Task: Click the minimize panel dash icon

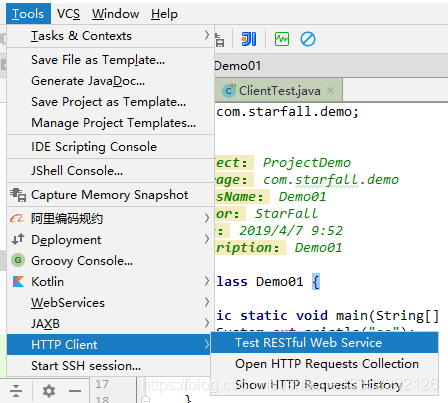Action: pyautogui.click(x=75, y=391)
